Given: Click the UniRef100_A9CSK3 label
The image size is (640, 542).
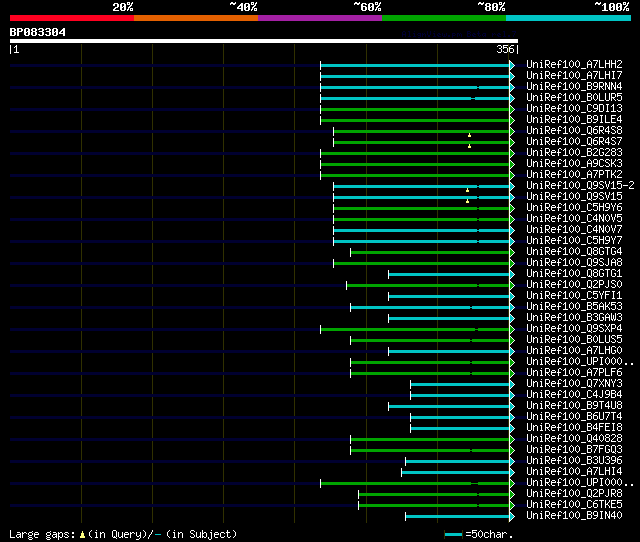Looking at the screenshot, I should [x=574, y=164].
